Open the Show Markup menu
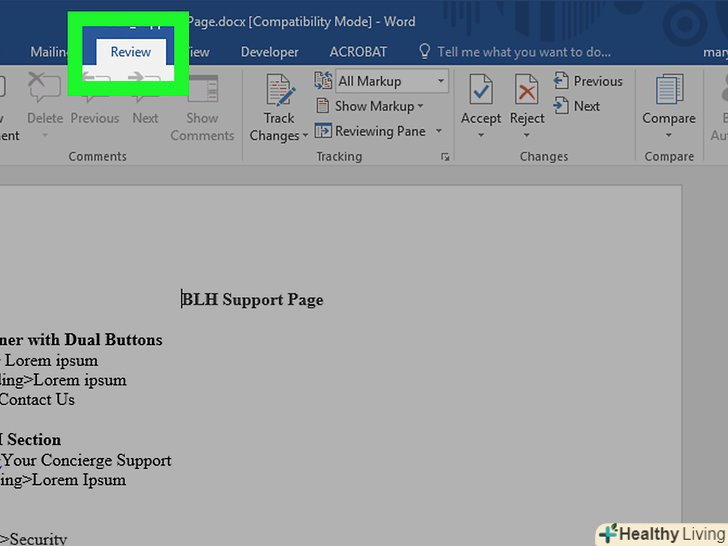This screenshot has height=546, width=728. pos(379,106)
